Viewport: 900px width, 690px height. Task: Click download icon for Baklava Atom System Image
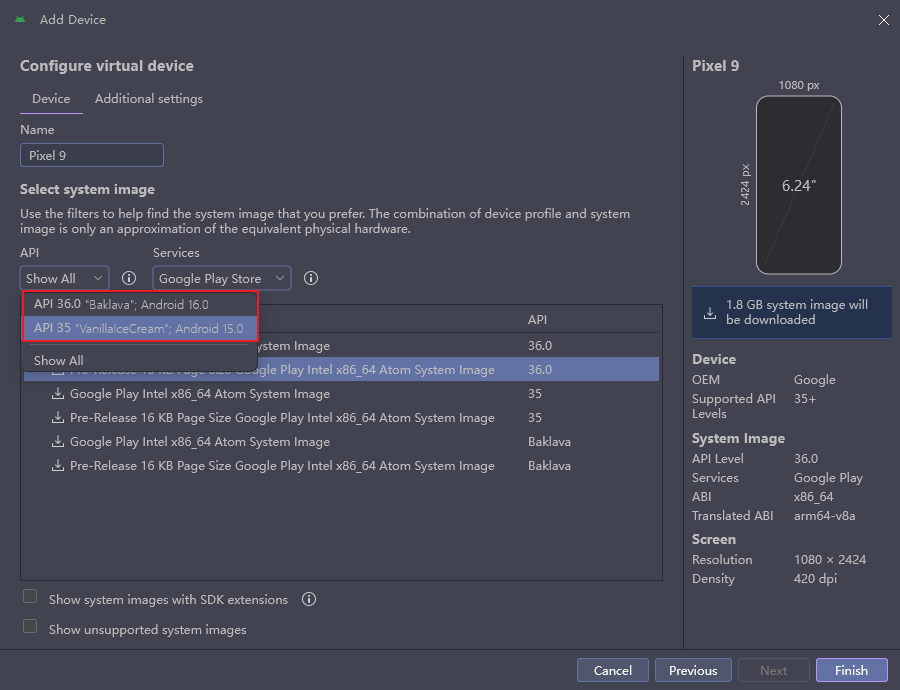pyautogui.click(x=58, y=442)
